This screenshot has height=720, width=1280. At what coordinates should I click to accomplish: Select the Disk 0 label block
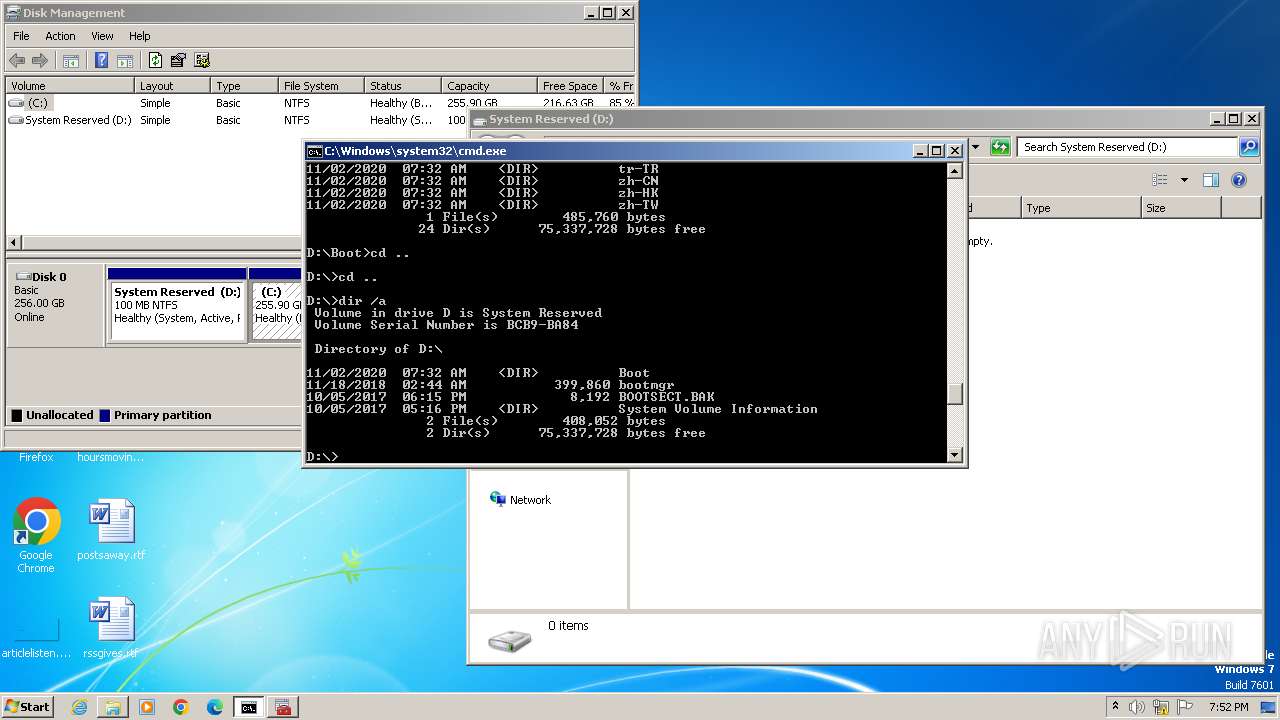tap(55, 305)
